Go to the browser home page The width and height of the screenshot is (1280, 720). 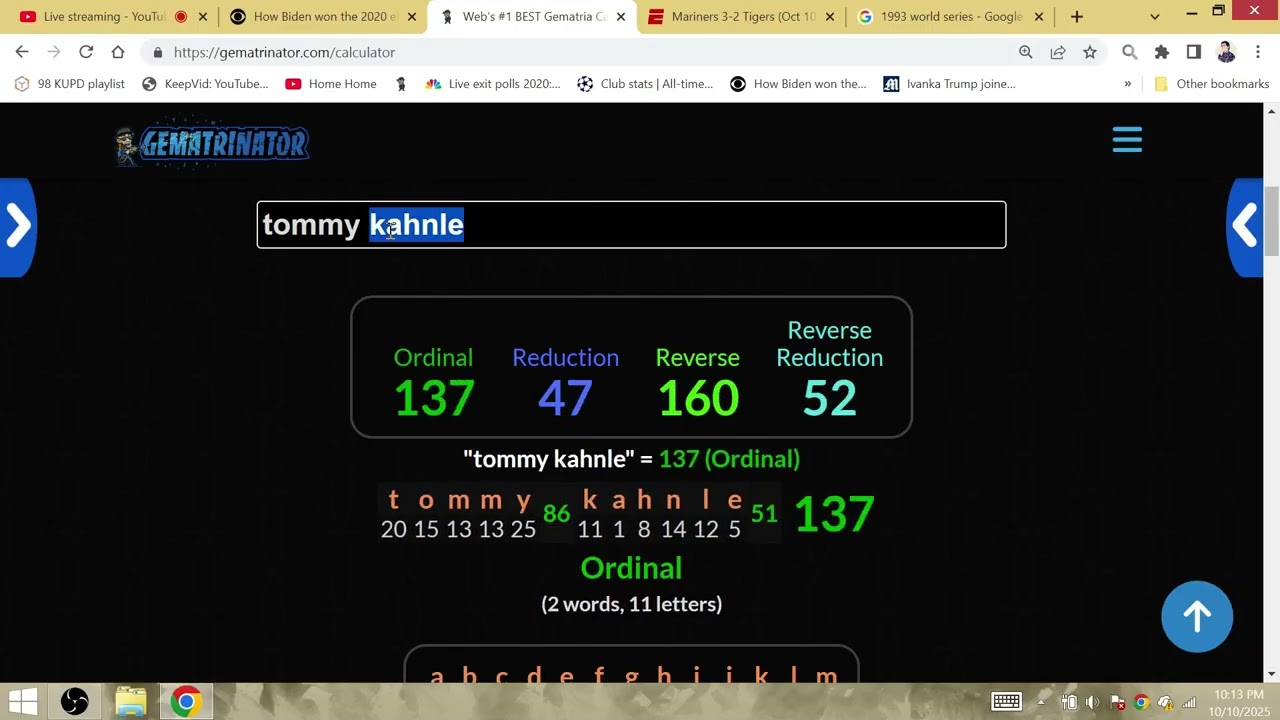118,52
